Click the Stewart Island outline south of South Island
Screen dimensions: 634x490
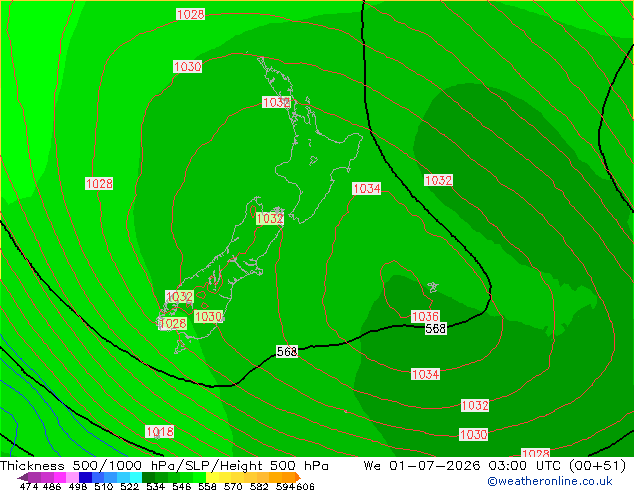181,347
